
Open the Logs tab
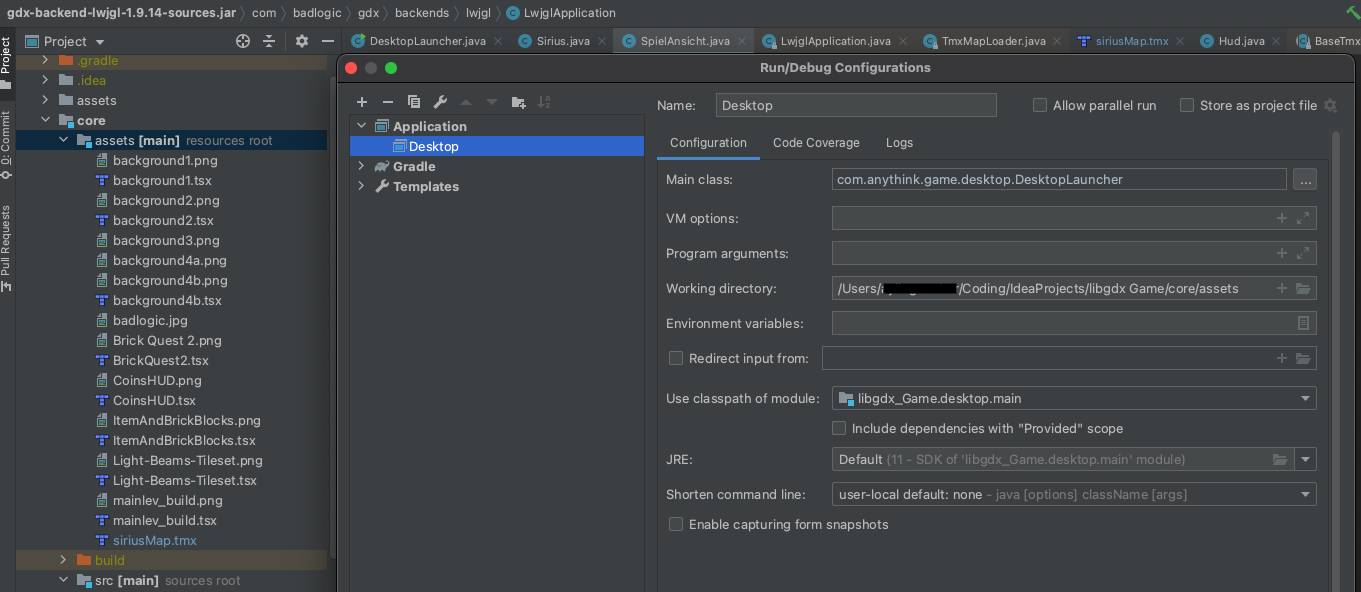click(899, 143)
